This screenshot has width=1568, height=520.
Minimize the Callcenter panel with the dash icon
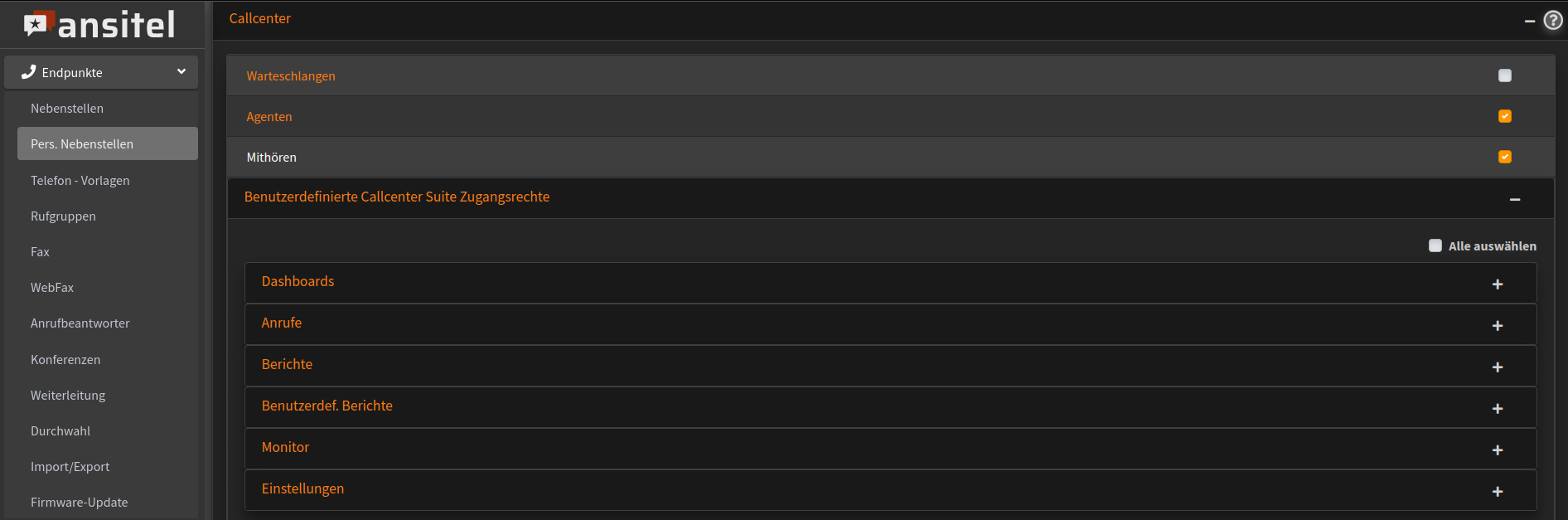1530,21
